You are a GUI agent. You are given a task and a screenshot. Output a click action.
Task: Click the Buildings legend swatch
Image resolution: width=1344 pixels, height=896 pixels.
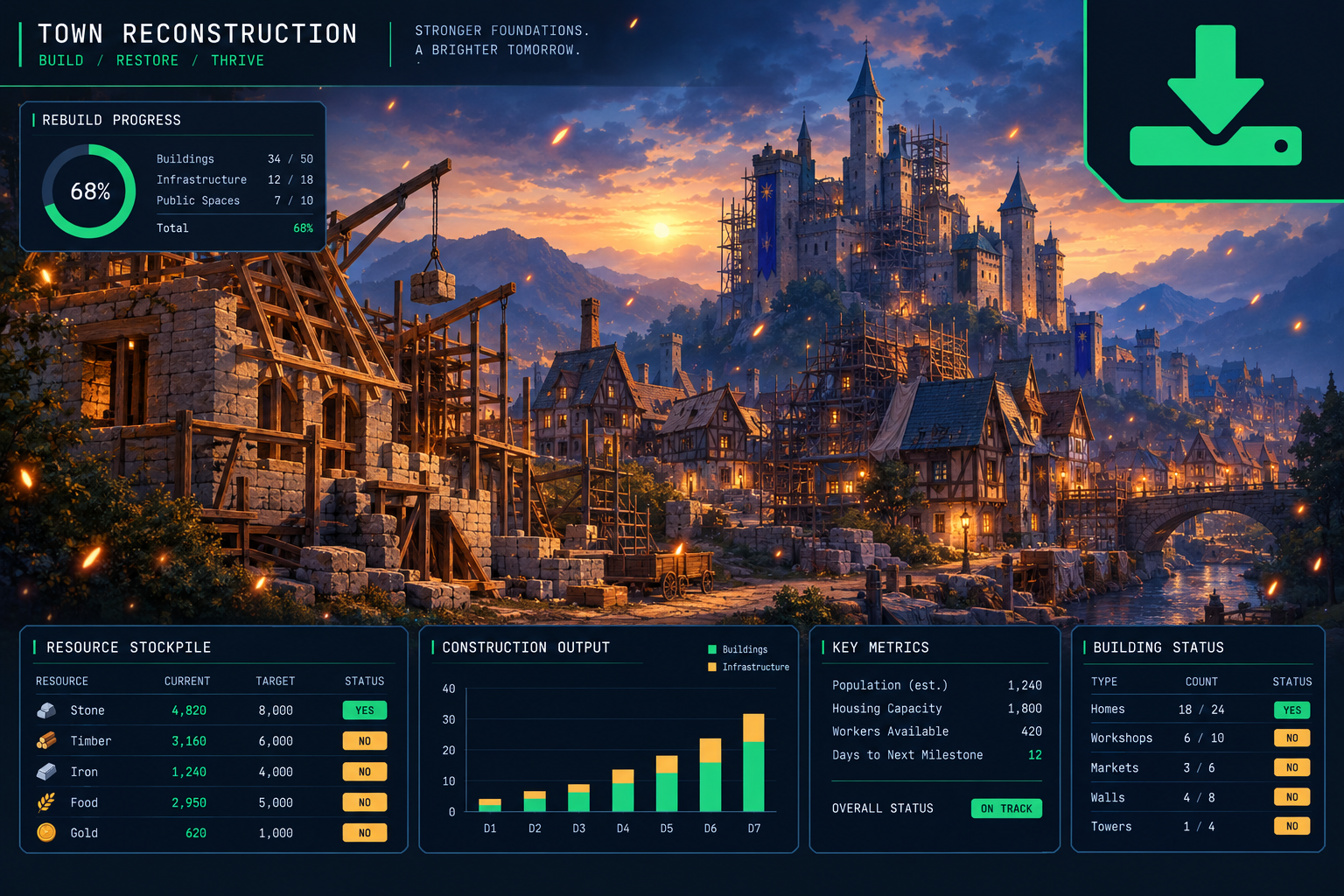(712, 649)
